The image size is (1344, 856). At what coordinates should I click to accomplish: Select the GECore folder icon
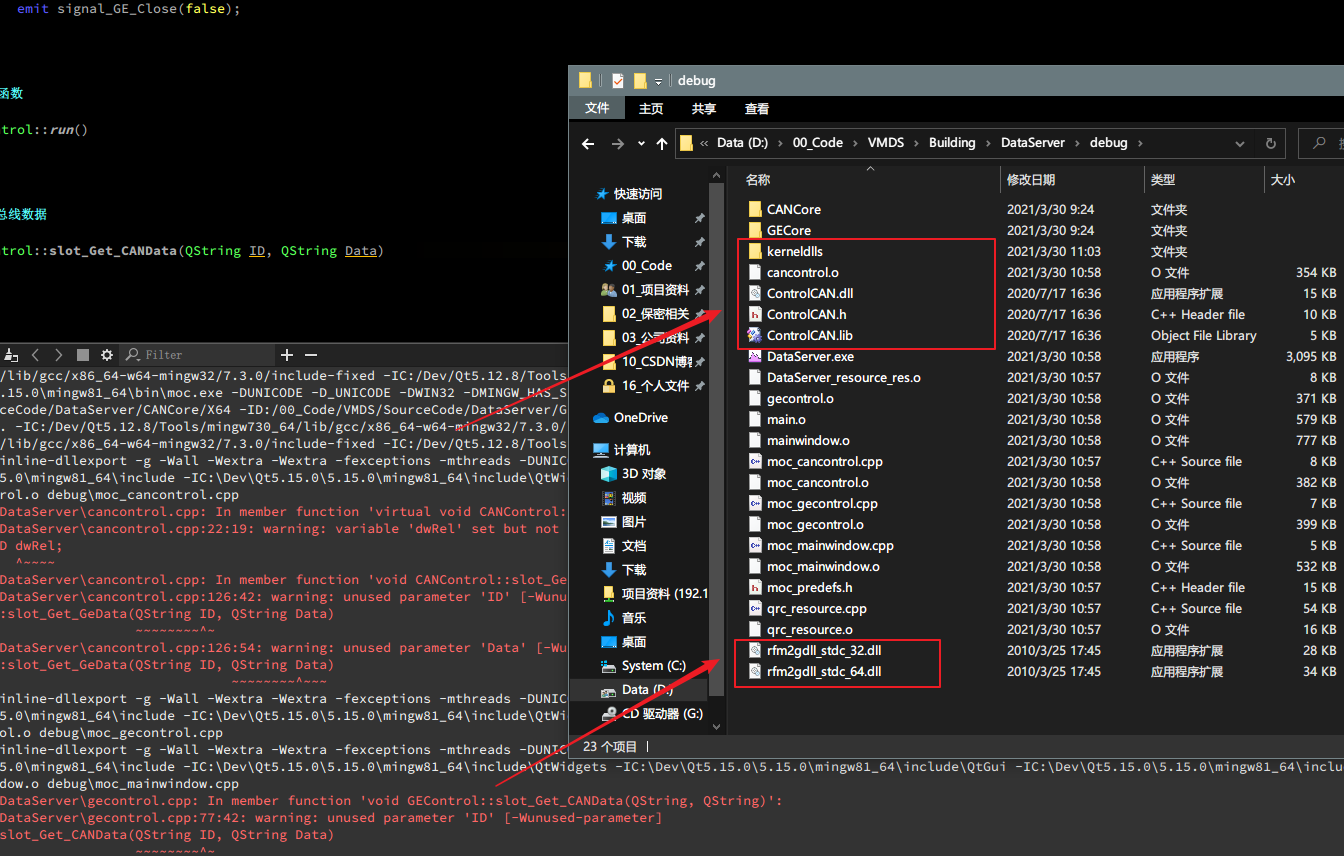point(755,230)
